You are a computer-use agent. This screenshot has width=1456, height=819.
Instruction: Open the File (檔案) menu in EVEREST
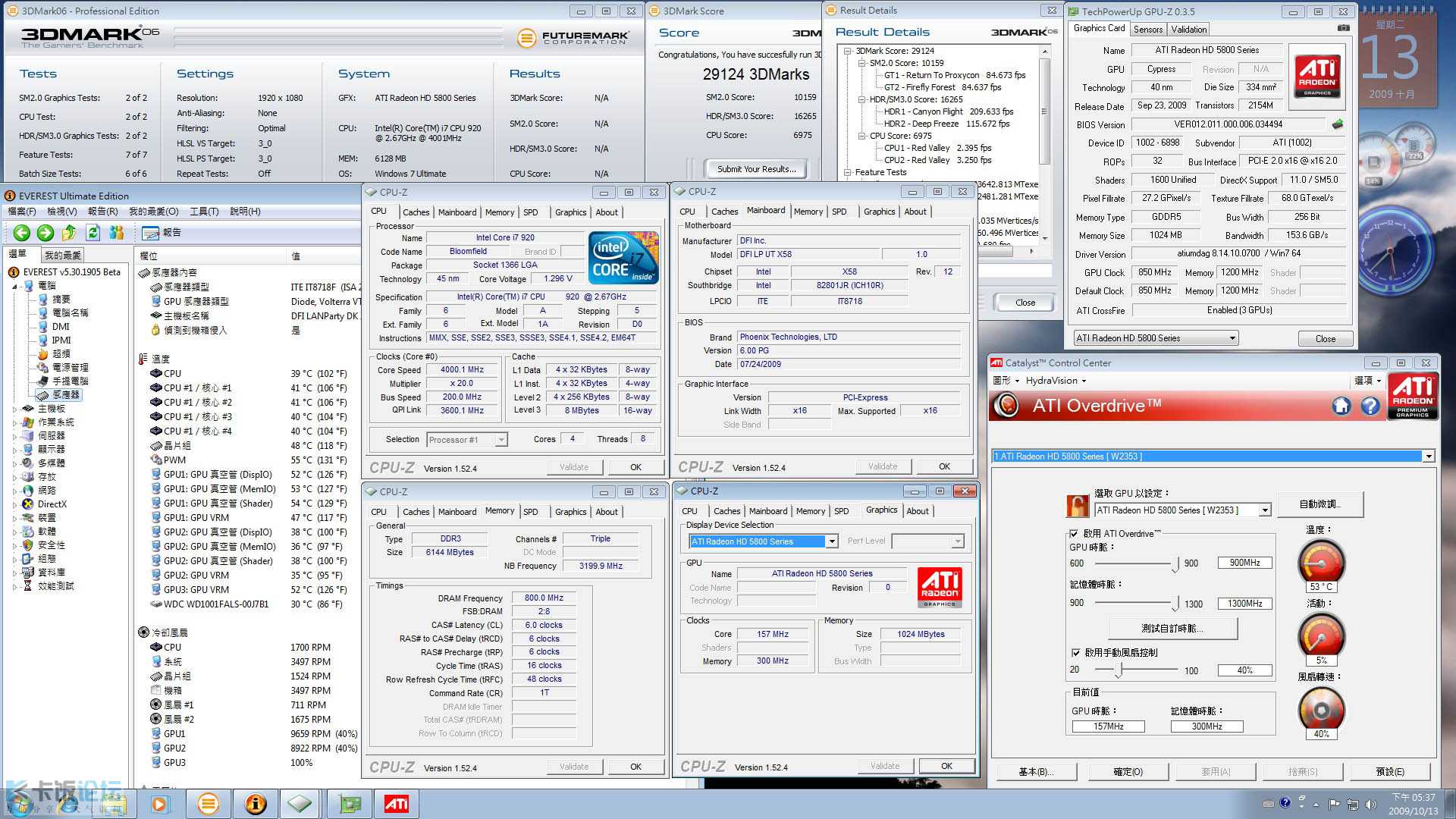[x=22, y=212]
